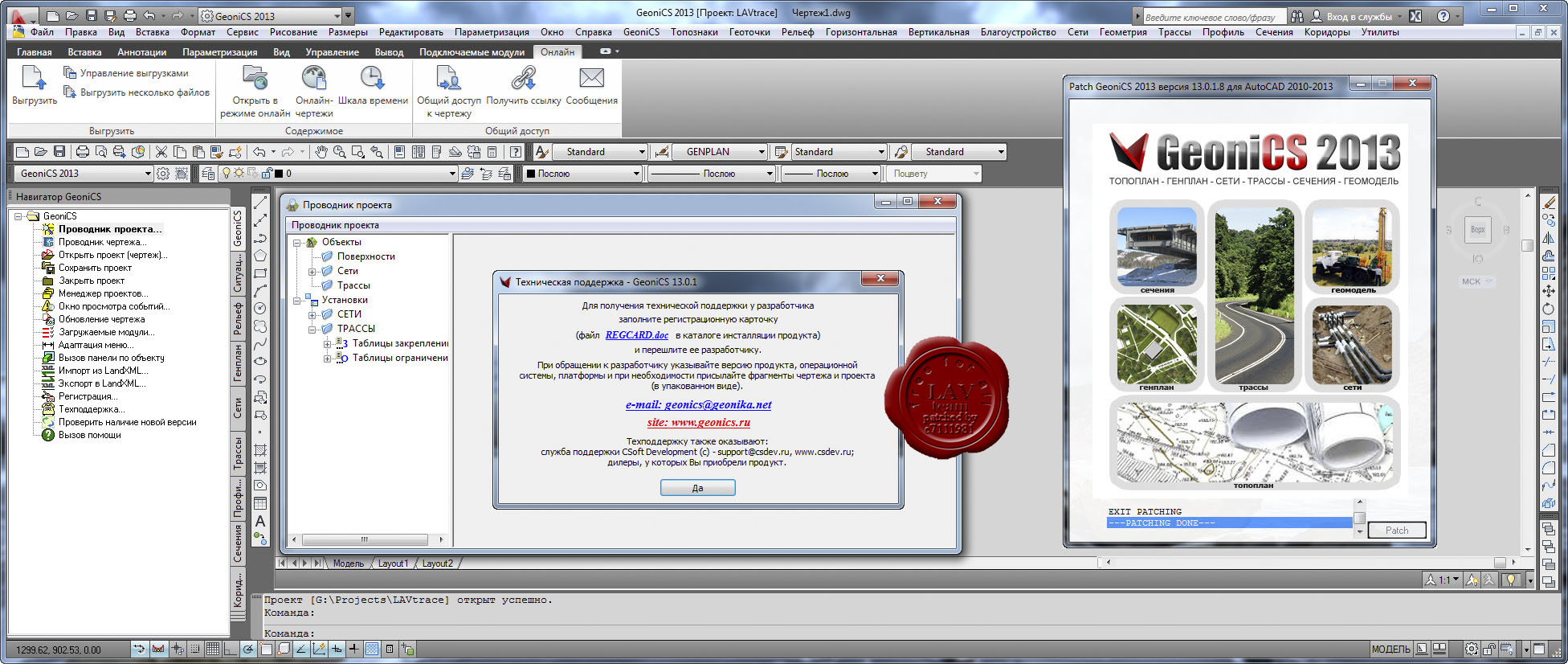Toggle Show/Hide Lineweight in status bar

tap(354, 649)
